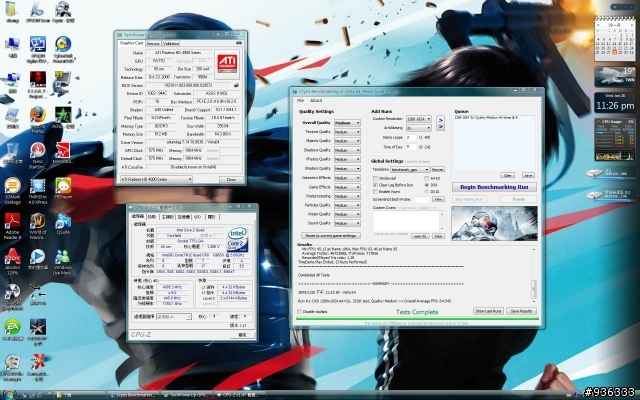This screenshot has height=400, width=640.
Task: Click the ATI Radeon logo in GPU-Z
Action: point(227,63)
